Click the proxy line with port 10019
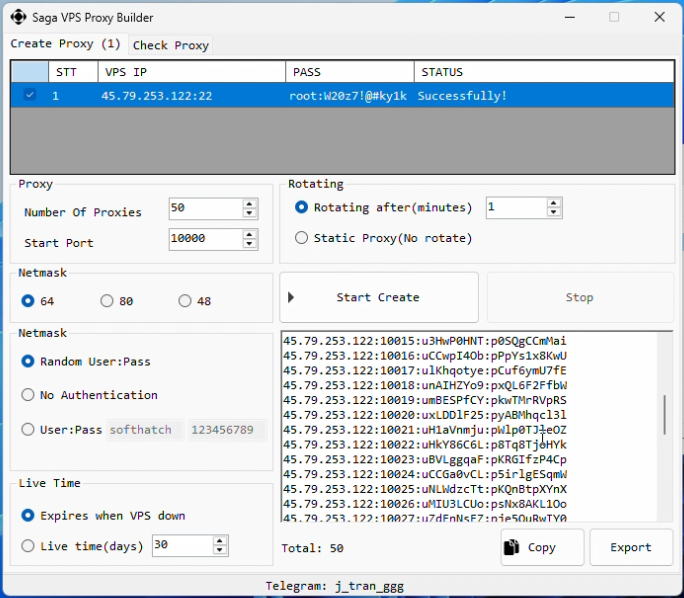Screen dimensions: 684x598 click(x=425, y=400)
